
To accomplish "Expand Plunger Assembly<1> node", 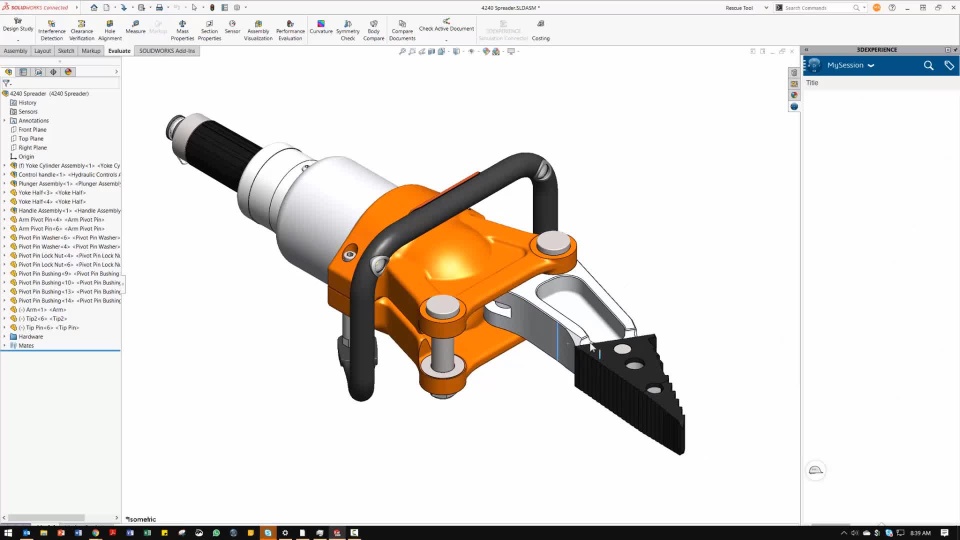I will pos(5,184).
